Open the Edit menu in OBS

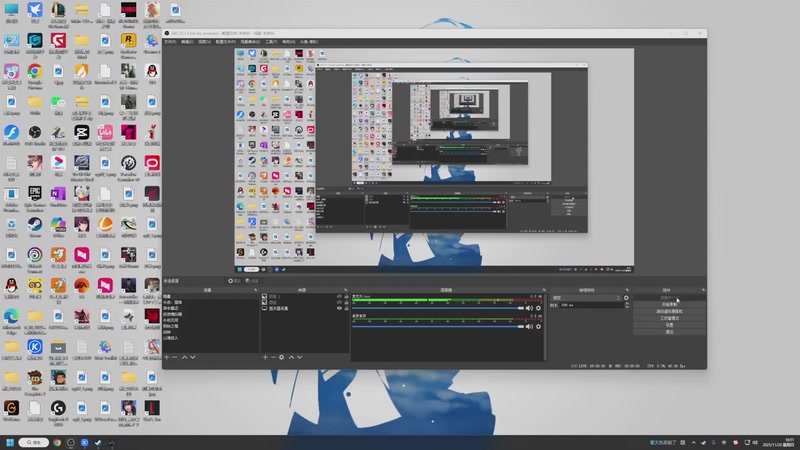click(187, 42)
